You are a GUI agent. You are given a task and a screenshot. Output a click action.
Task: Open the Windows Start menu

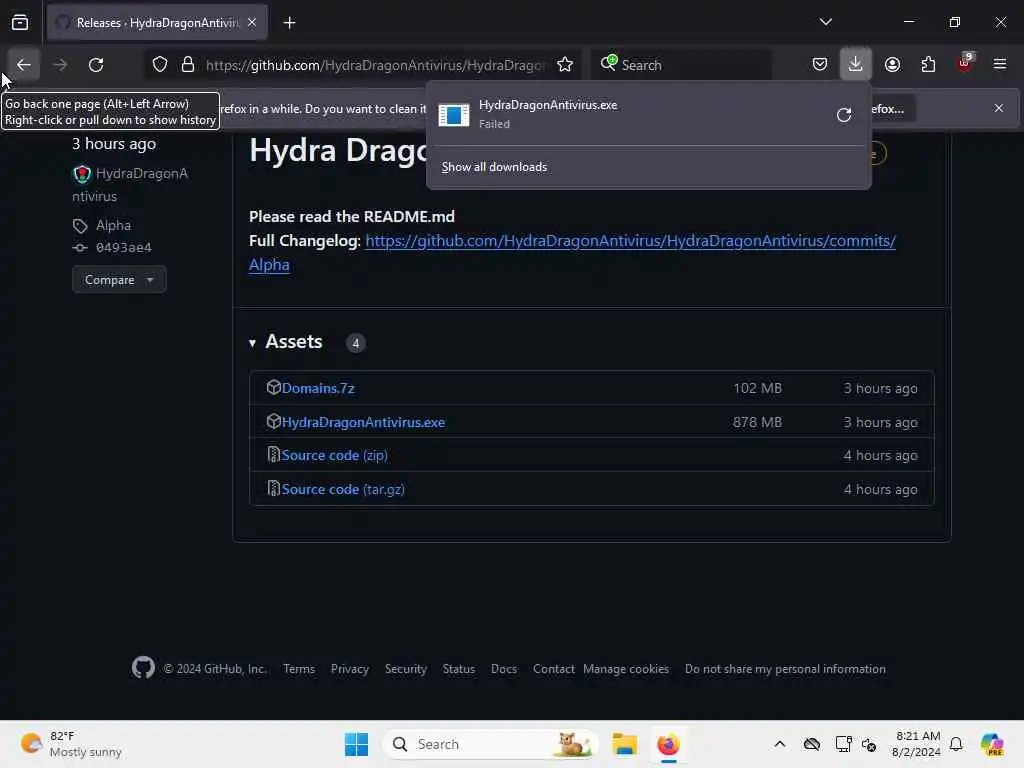pyautogui.click(x=357, y=744)
